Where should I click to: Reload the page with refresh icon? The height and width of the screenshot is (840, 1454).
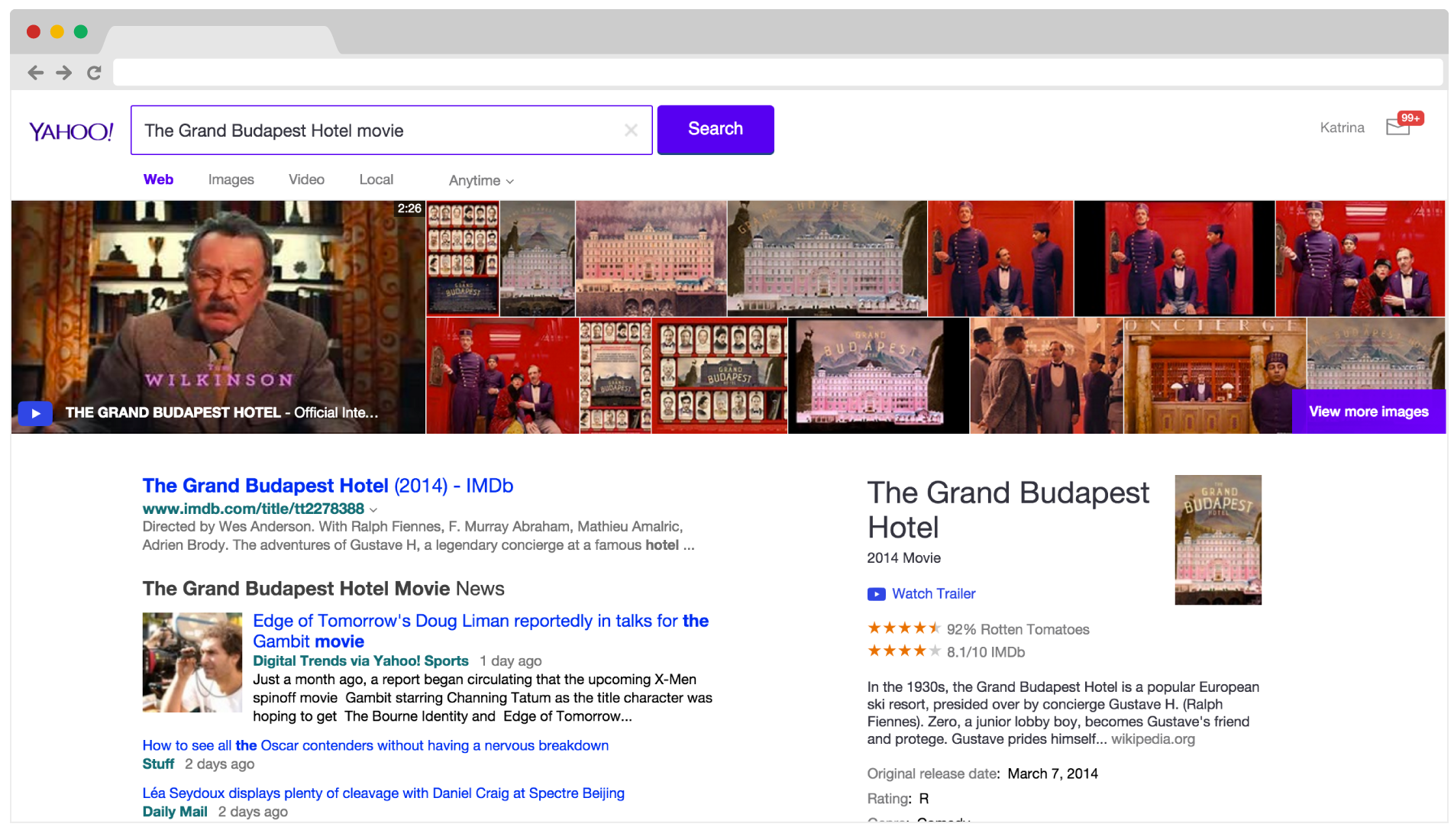click(94, 73)
